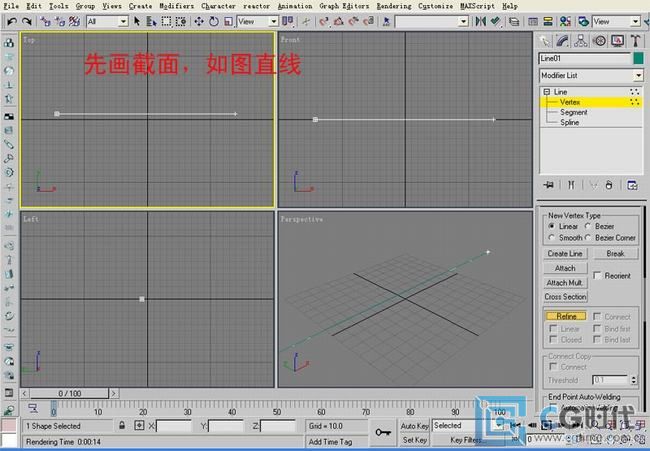Viewport: 650px width, 451px height.
Task: Click the Bind to Space Warp icon
Action: 75,21
